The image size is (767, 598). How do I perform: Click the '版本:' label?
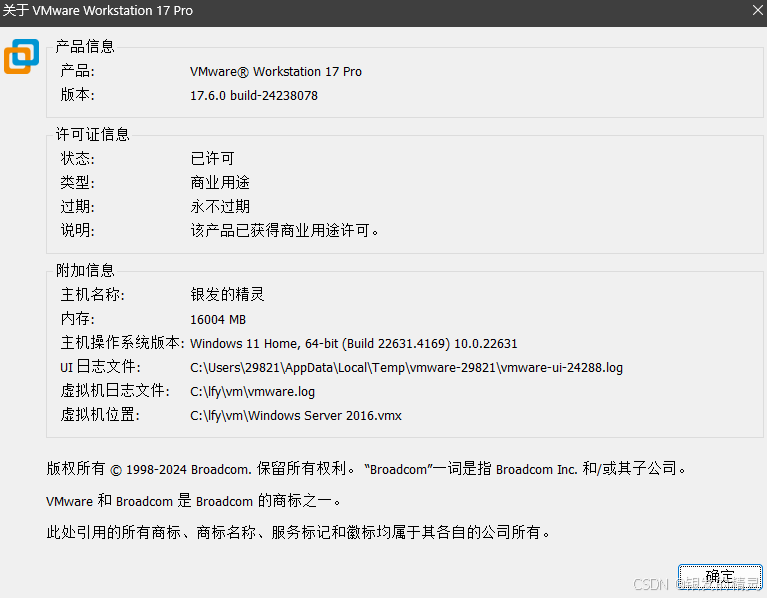pos(77,95)
